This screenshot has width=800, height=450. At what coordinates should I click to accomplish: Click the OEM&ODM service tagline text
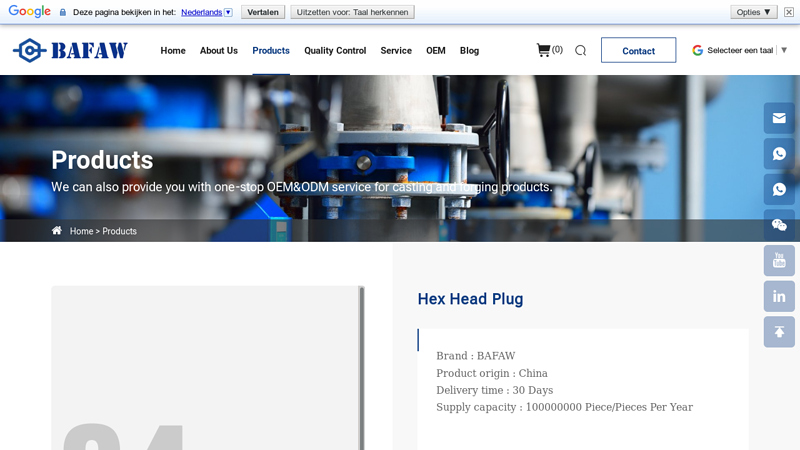[302, 187]
